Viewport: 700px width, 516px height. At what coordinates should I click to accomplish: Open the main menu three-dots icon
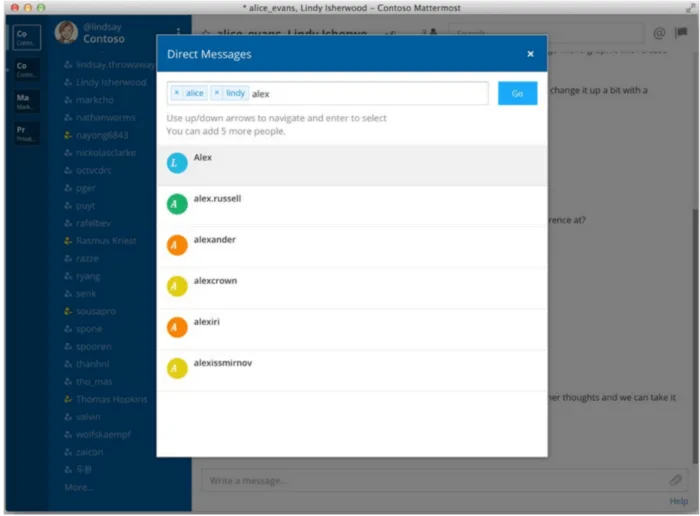pos(178,32)
